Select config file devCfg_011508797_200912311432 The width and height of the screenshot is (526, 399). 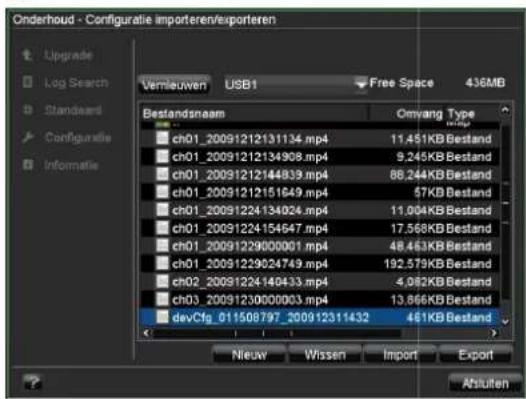click(x=319, y=317)
